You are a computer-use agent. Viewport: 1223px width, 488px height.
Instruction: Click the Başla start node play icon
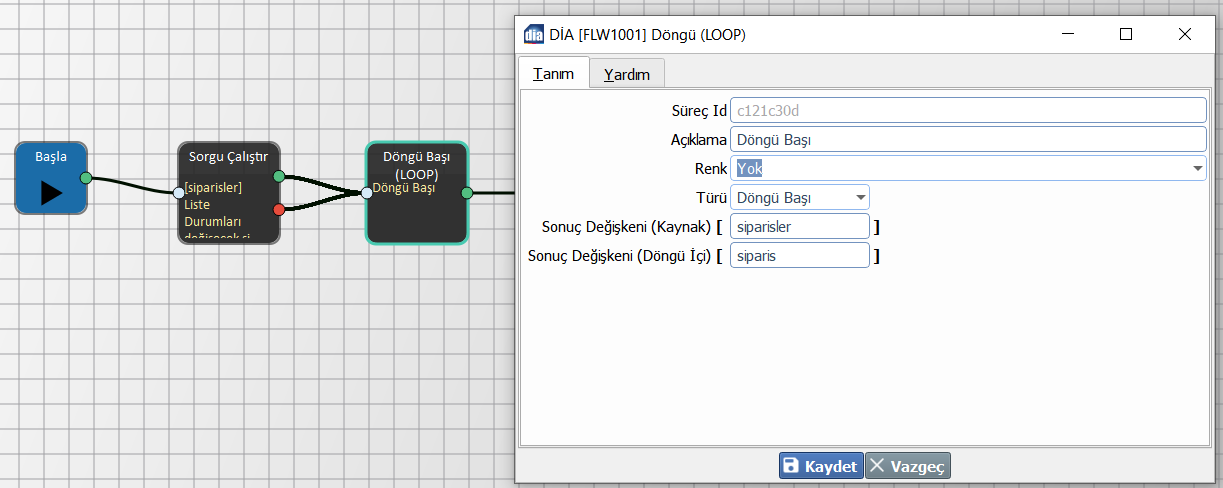coord(51,192)
